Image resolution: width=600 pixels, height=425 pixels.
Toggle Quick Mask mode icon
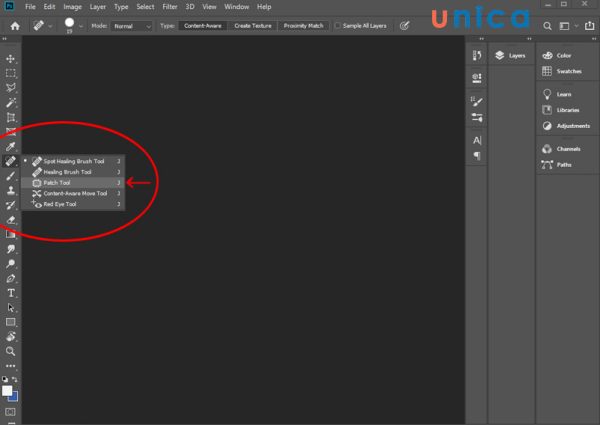tap(10, 412)
